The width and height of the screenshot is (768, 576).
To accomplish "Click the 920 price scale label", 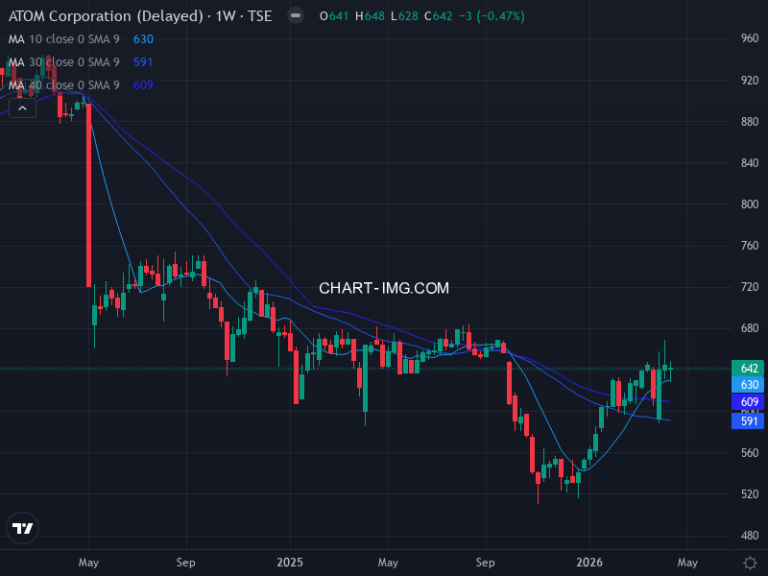I will click(x=749, y=80).
